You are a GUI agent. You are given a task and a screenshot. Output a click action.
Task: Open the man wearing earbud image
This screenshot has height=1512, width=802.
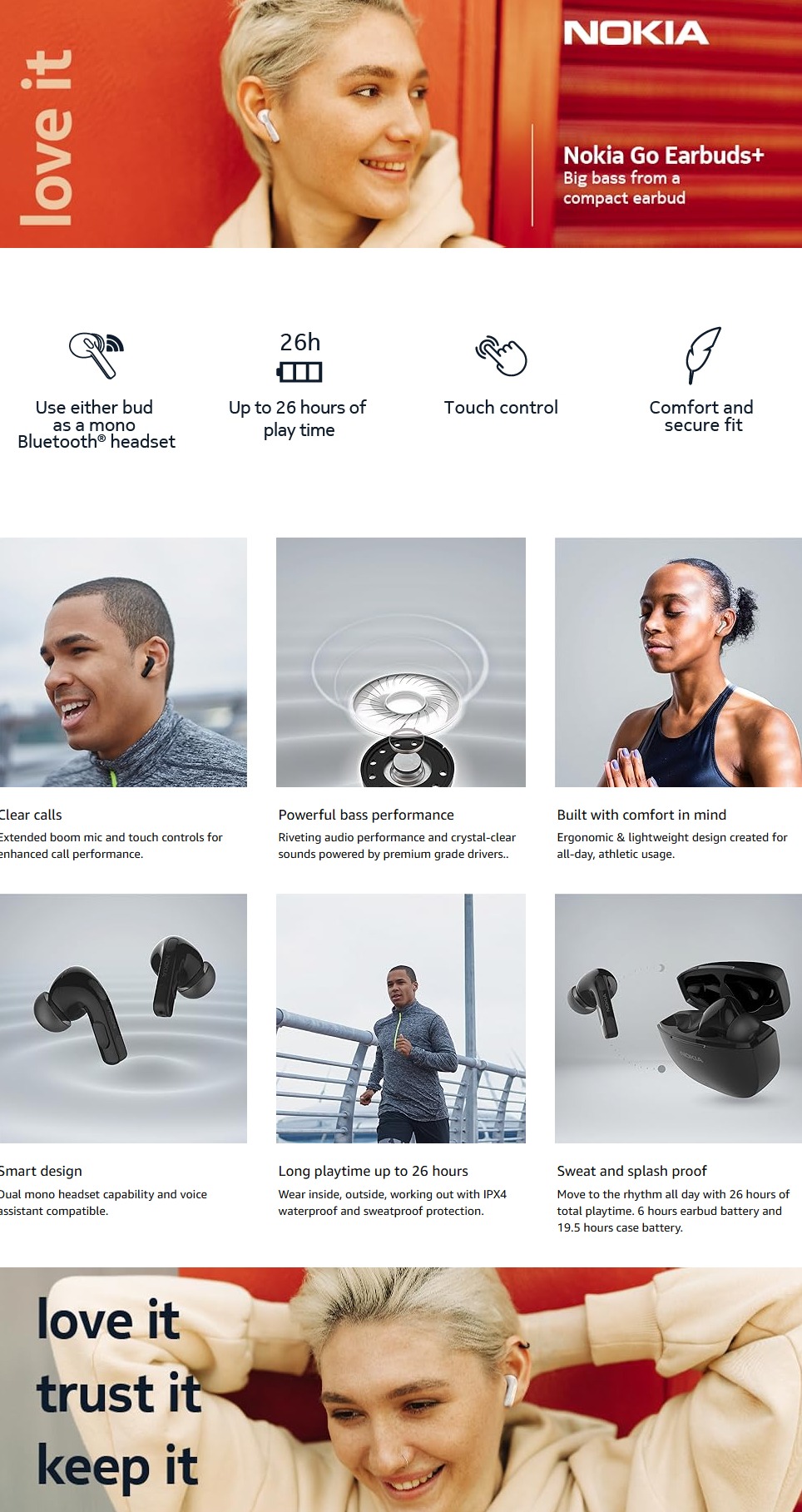123,662
